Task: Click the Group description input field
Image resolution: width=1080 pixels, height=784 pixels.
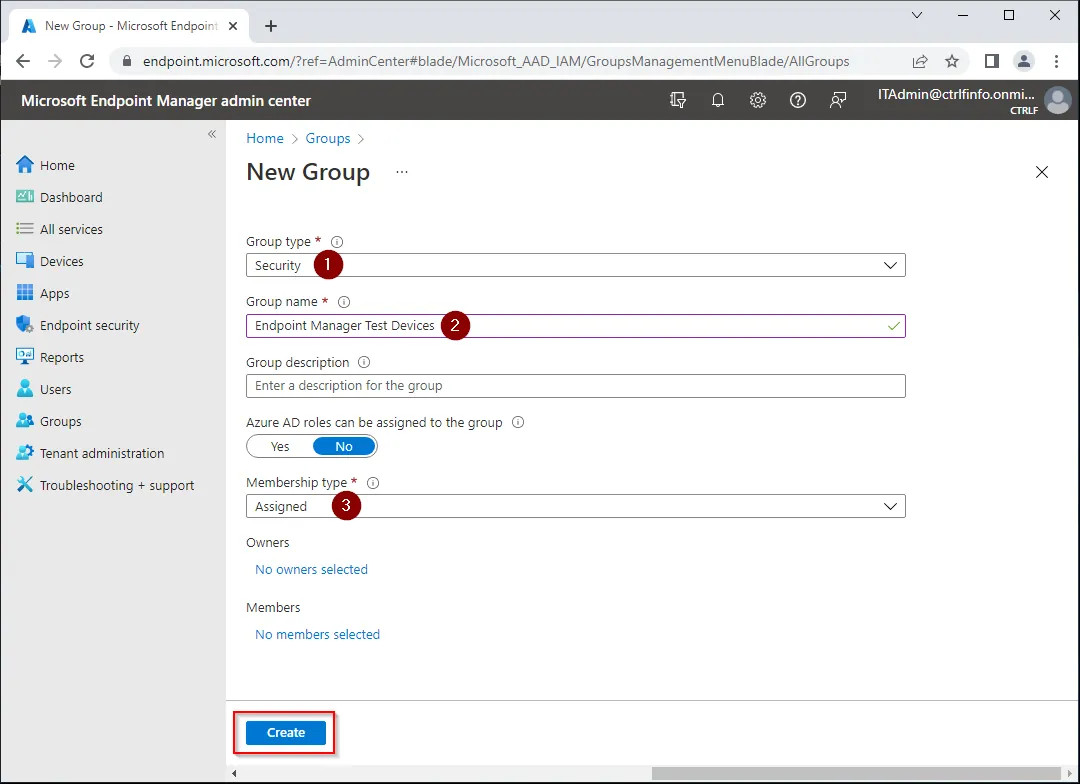Action: click(x=576, y=386)
